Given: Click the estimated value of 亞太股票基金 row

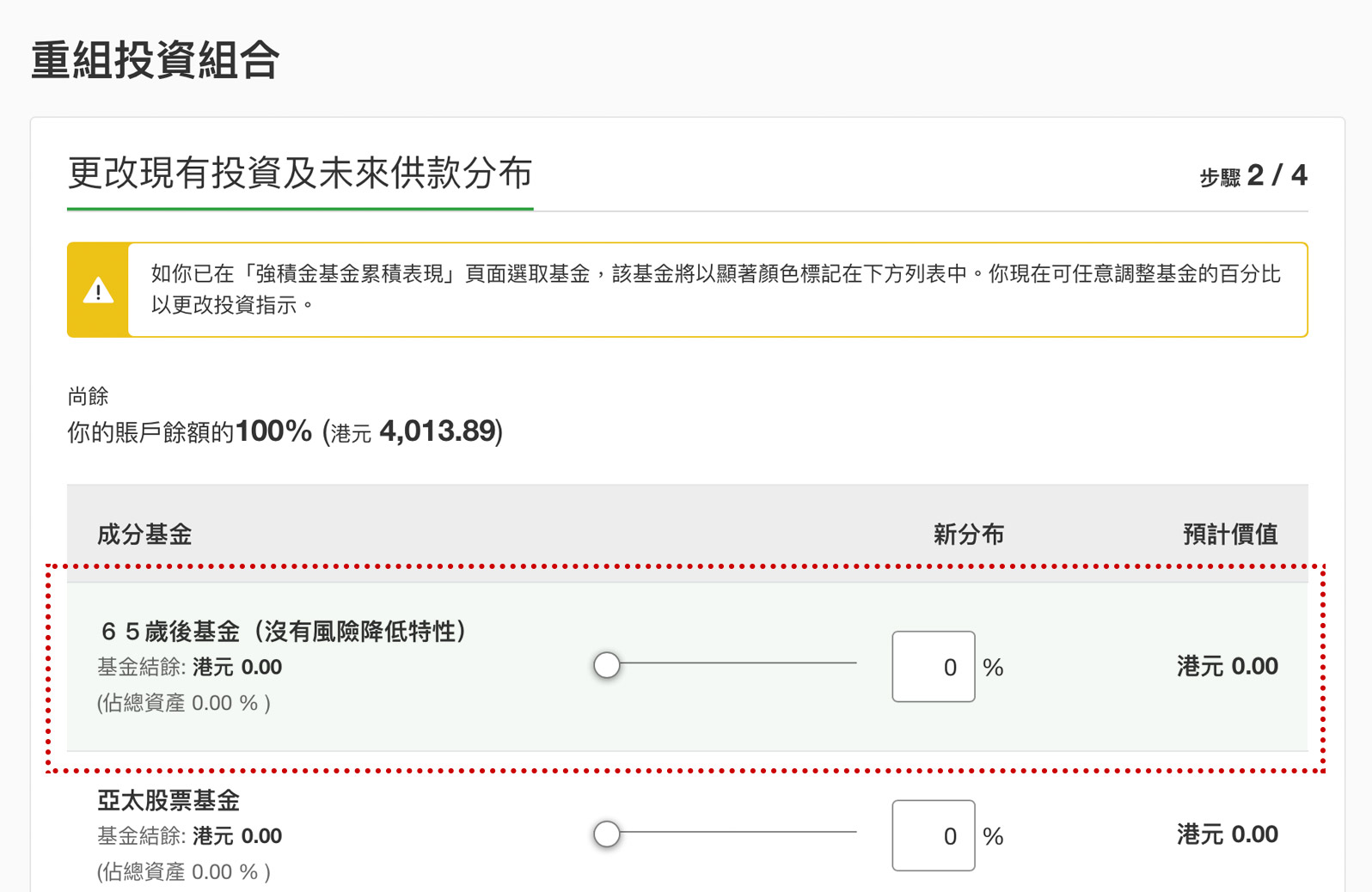Looking at the screenshot, I should pyautogui.click(x=1228, y=834).
